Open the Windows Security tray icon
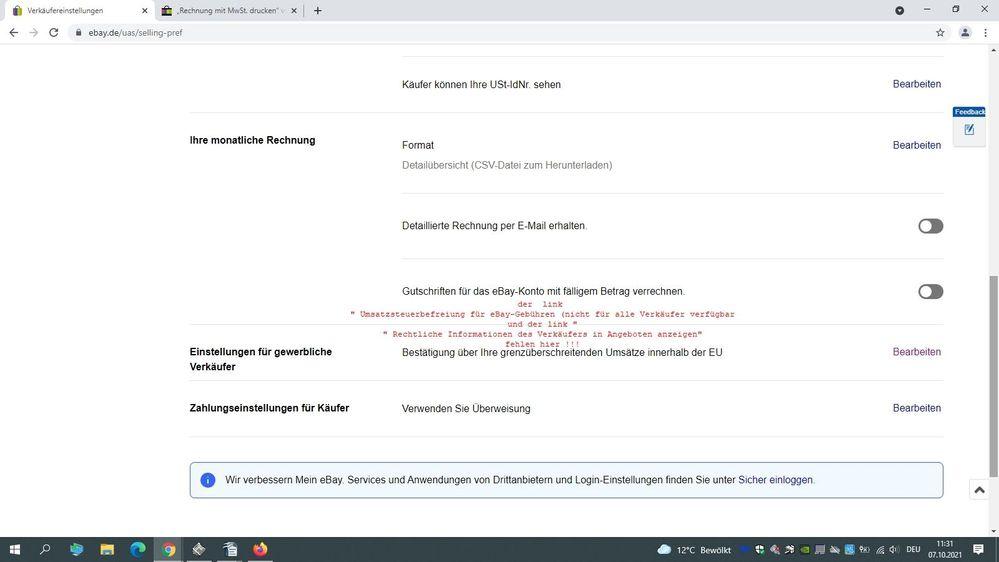 tap(759, 550)
